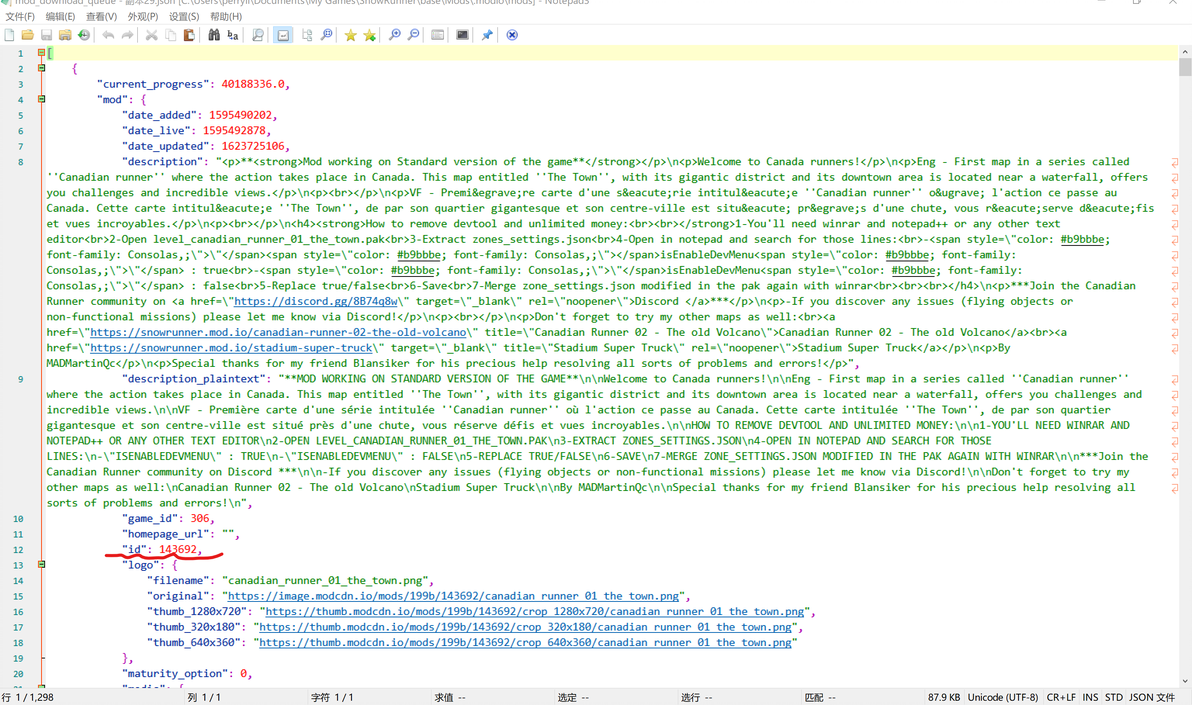Click the vertical scrollbar thumb
This screenshot has height=705, width=1192.
(x=1185, y=67)
